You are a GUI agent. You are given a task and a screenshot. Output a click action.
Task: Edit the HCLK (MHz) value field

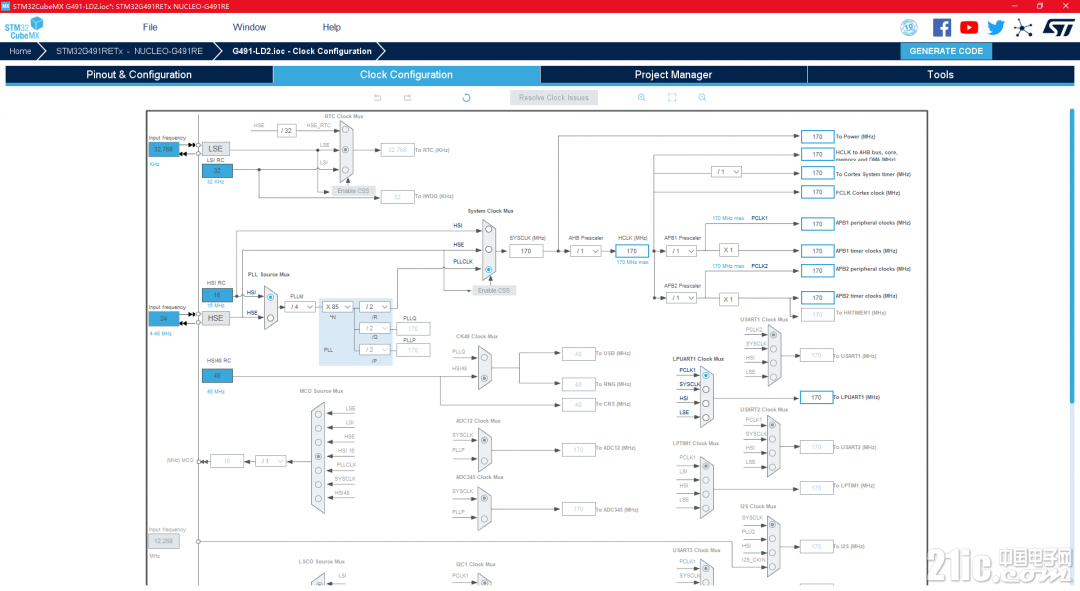[632, 251]
